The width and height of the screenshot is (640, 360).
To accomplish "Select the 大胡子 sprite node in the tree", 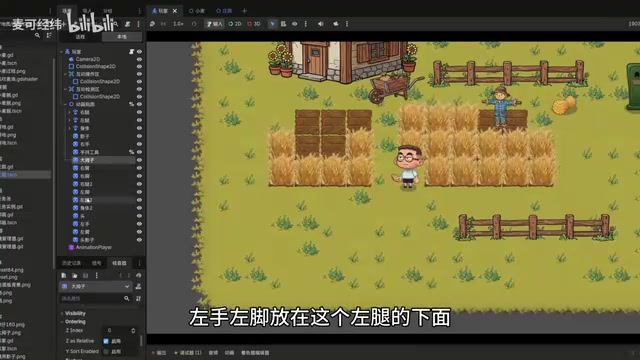I will pos(87,160).
